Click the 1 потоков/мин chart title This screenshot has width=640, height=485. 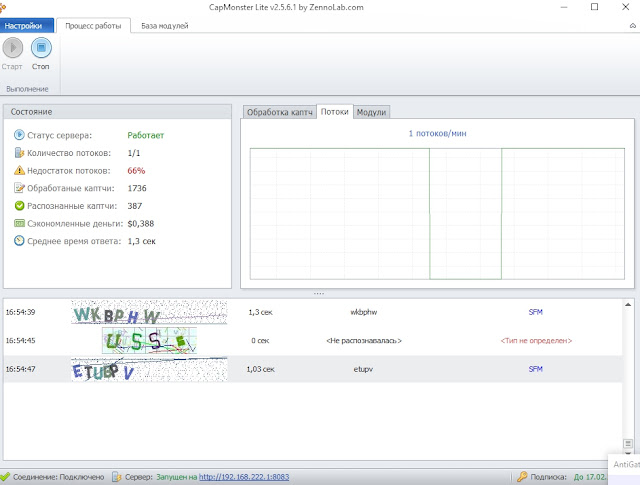(x=438, y=133)
